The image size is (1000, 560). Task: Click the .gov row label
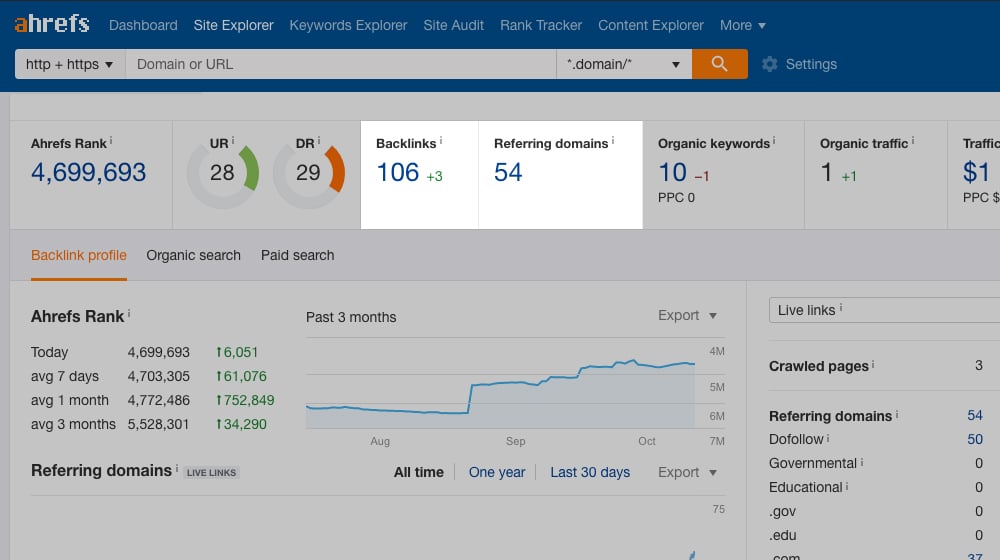click(x=782, y=512)
